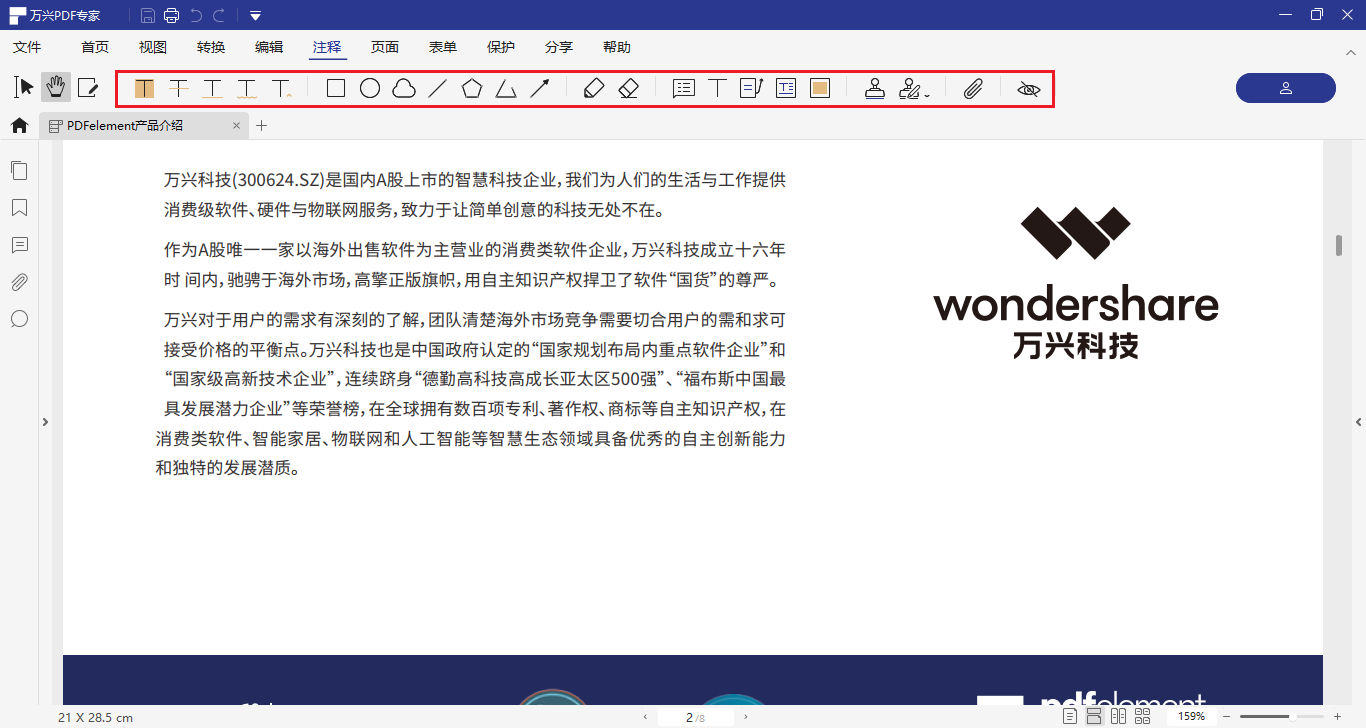Switch to the 页面 ribbon tab
1366x728 pixels.
(385, 46)
